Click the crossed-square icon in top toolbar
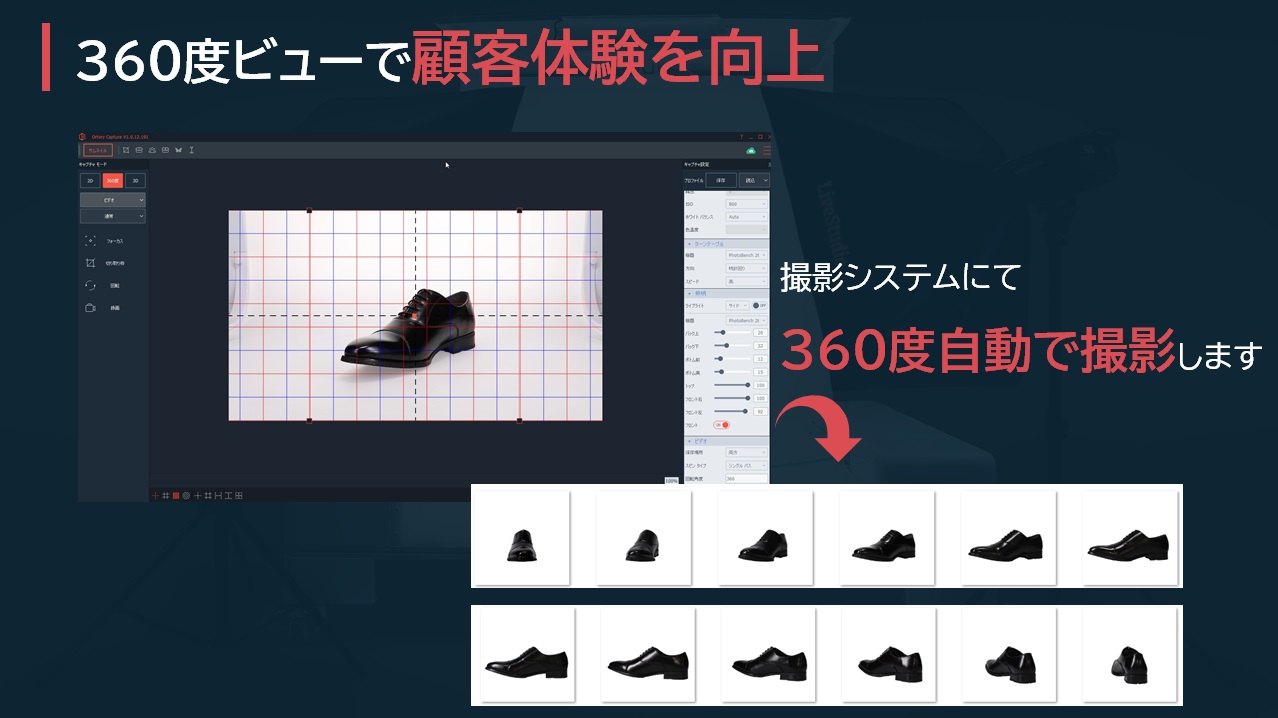This screenshot has height=718, width=1278. [x=126, y=150]
